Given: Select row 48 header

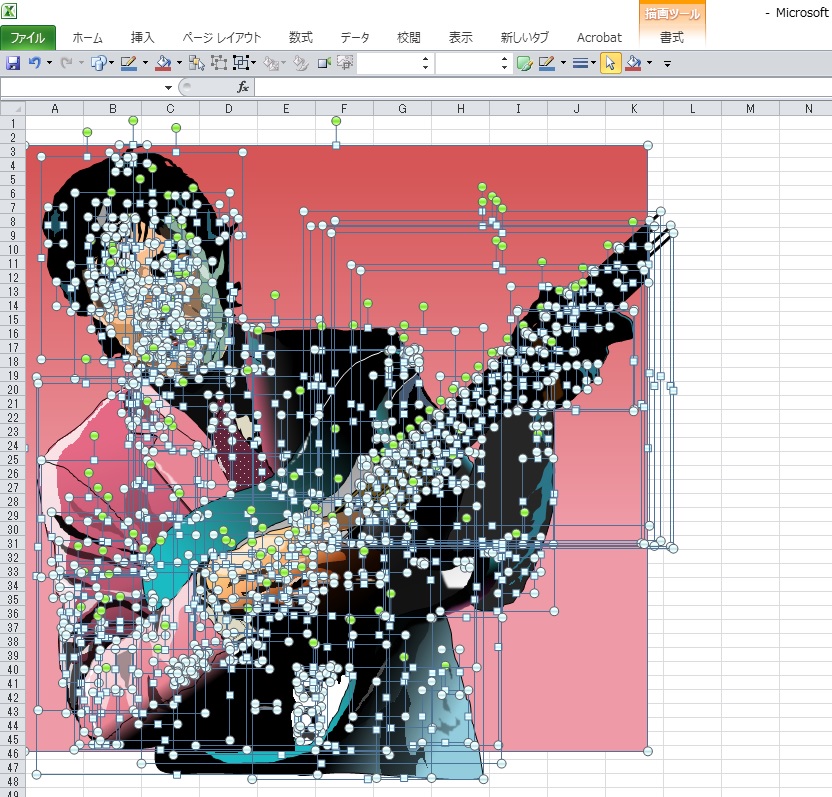Looking at the screenshot, I should (13, 782).
